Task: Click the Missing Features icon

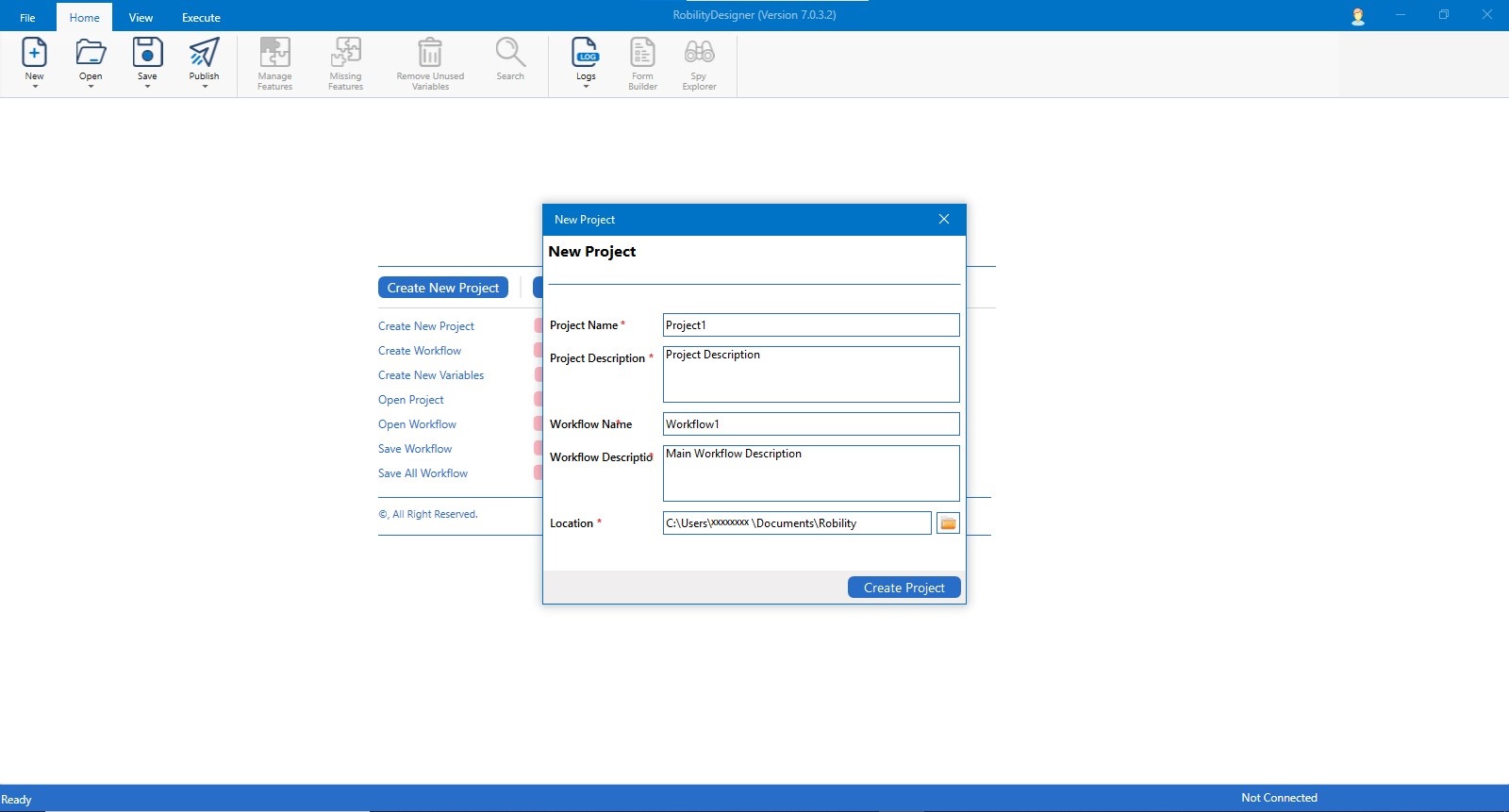Action: [x=345, y=53]
